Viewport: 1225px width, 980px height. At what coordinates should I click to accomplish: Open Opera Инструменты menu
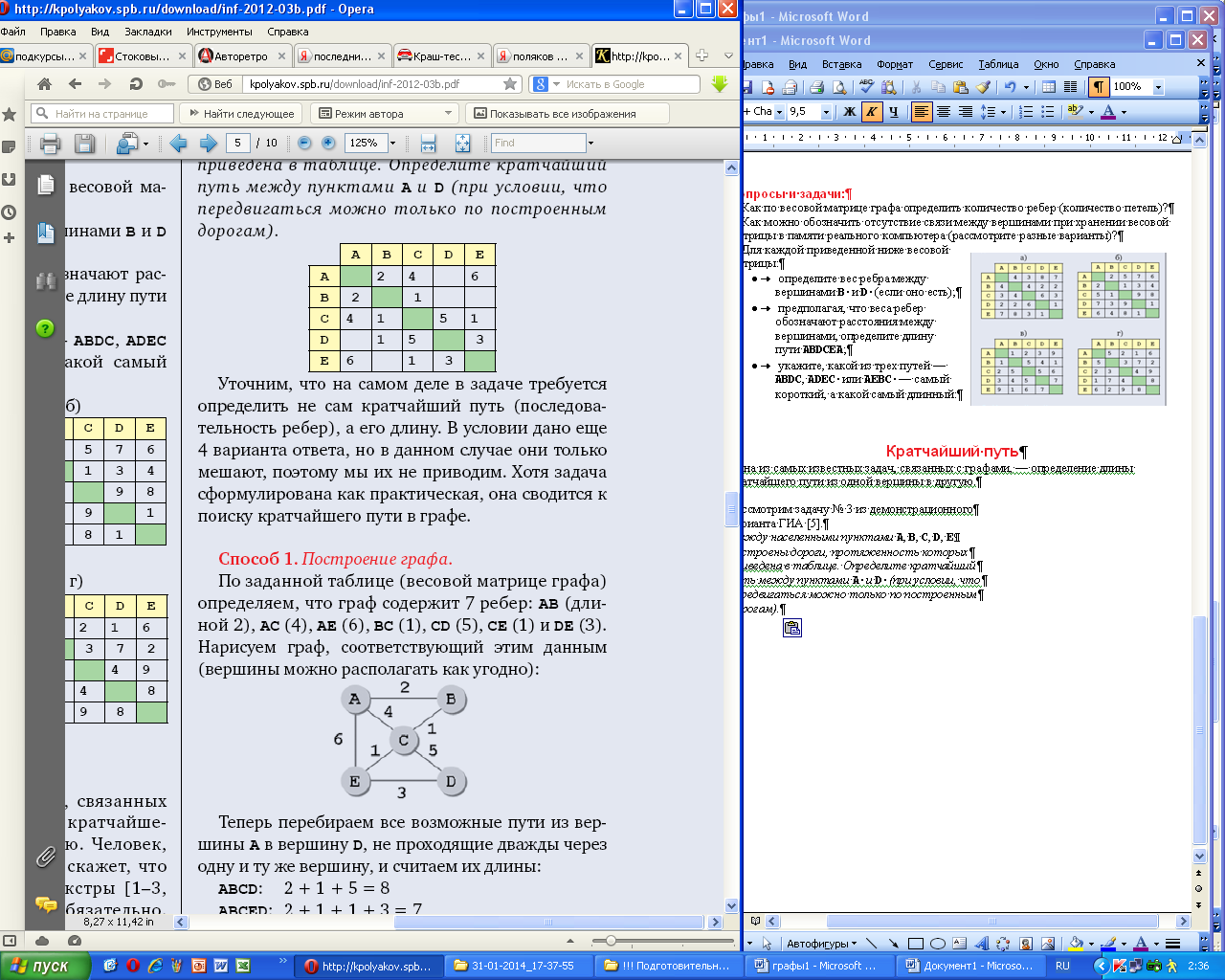pyautogui.click(x=219, y=32)
